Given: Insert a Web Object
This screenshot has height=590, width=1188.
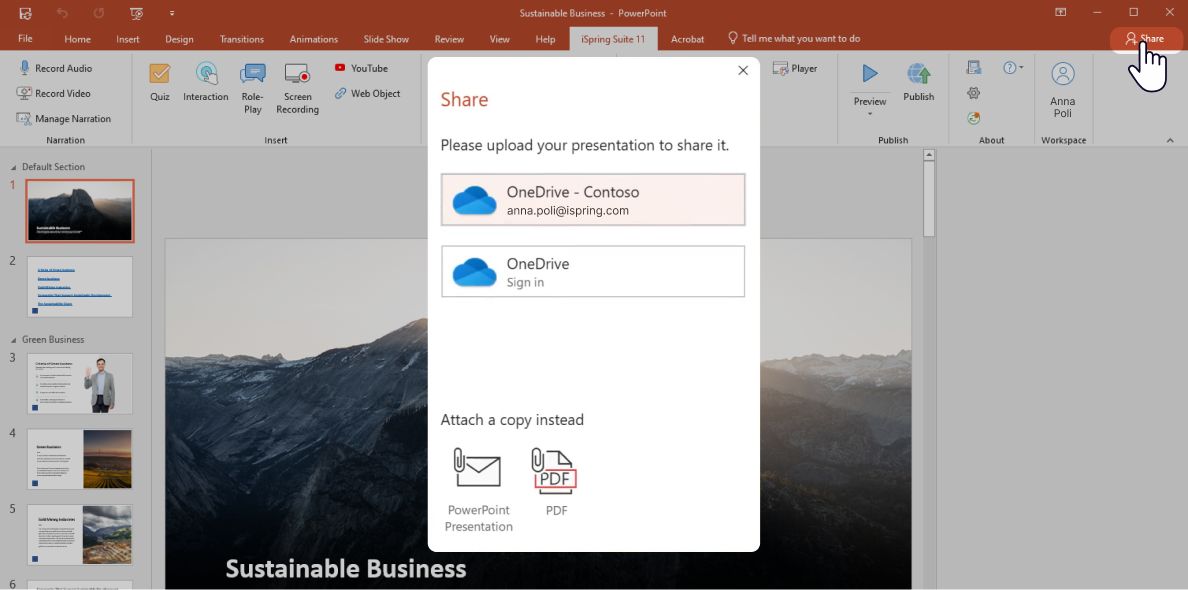Looking at the screenshot, I should 368,93.
